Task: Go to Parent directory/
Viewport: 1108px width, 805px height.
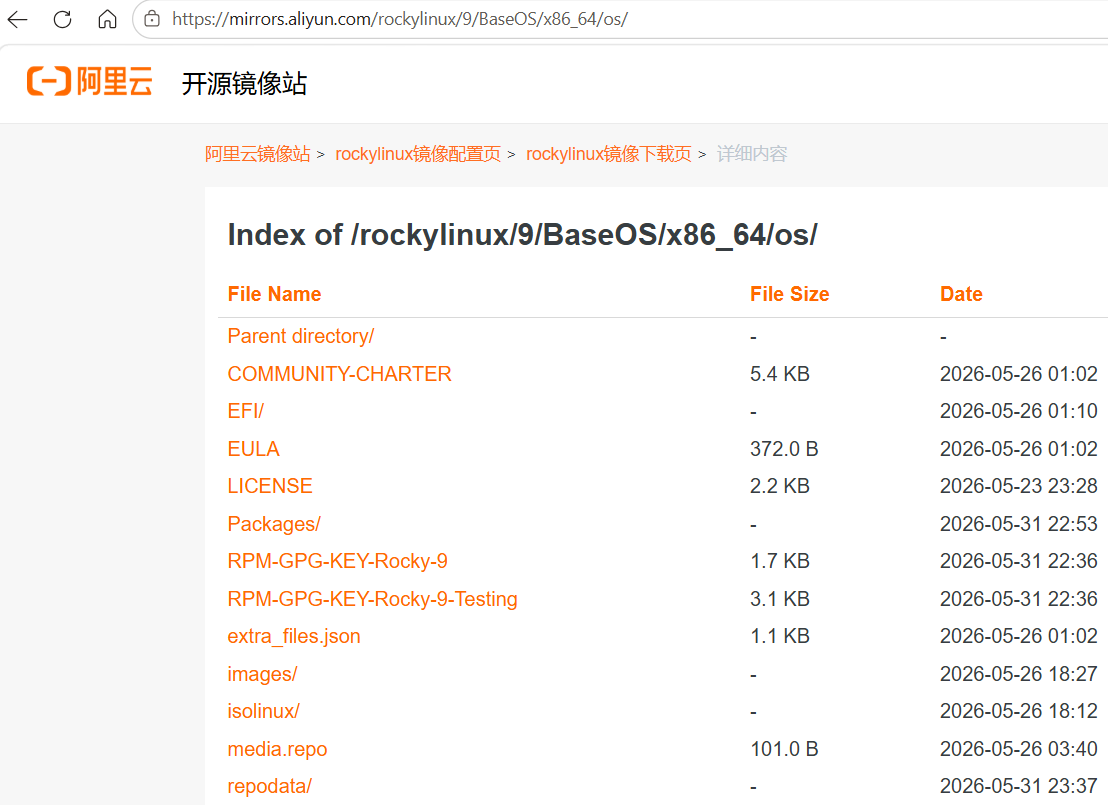Action: 300,336
